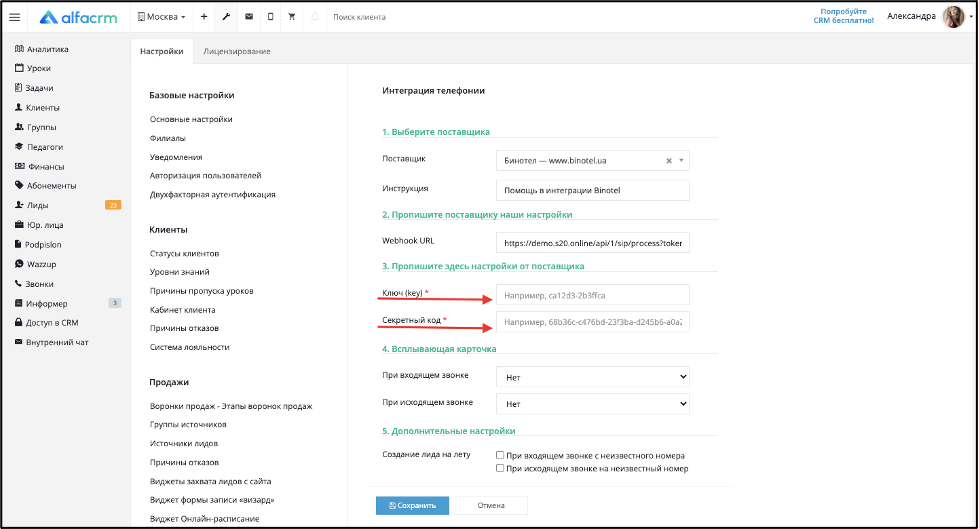Open Виджет Онлайн-расписание settings
Screen dimensions: 979x529
point(204,518)
